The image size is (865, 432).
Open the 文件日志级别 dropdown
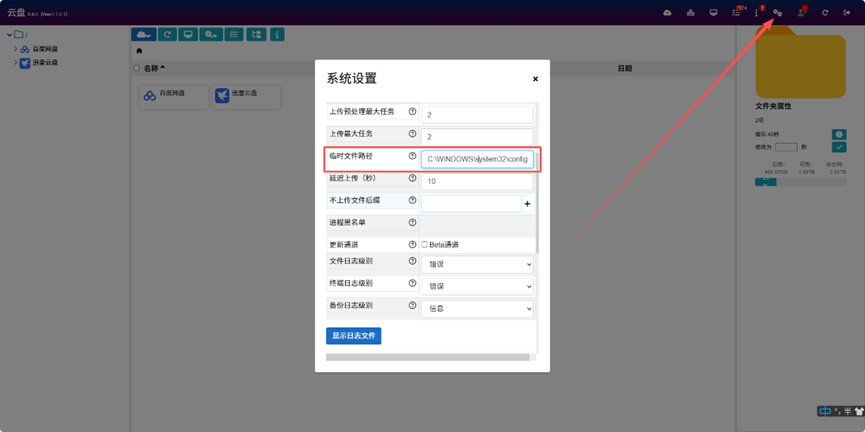pos(477,264)
